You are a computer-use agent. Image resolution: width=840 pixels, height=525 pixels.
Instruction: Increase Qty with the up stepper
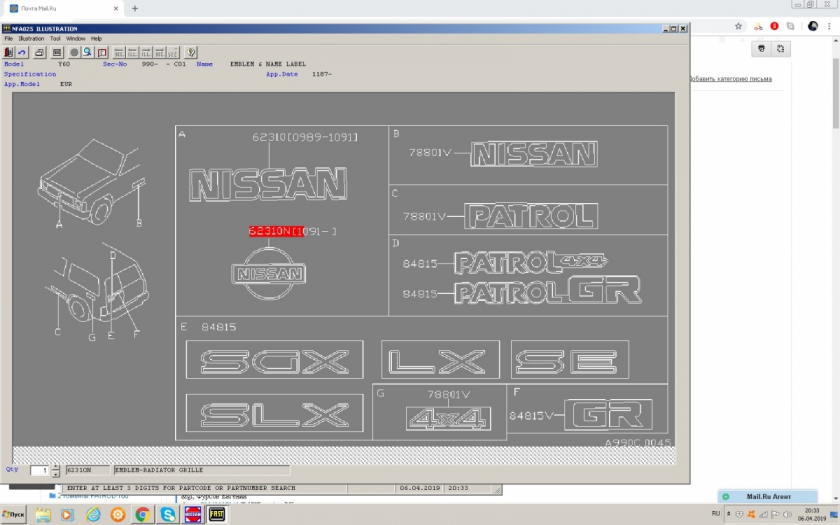[56, 468]
